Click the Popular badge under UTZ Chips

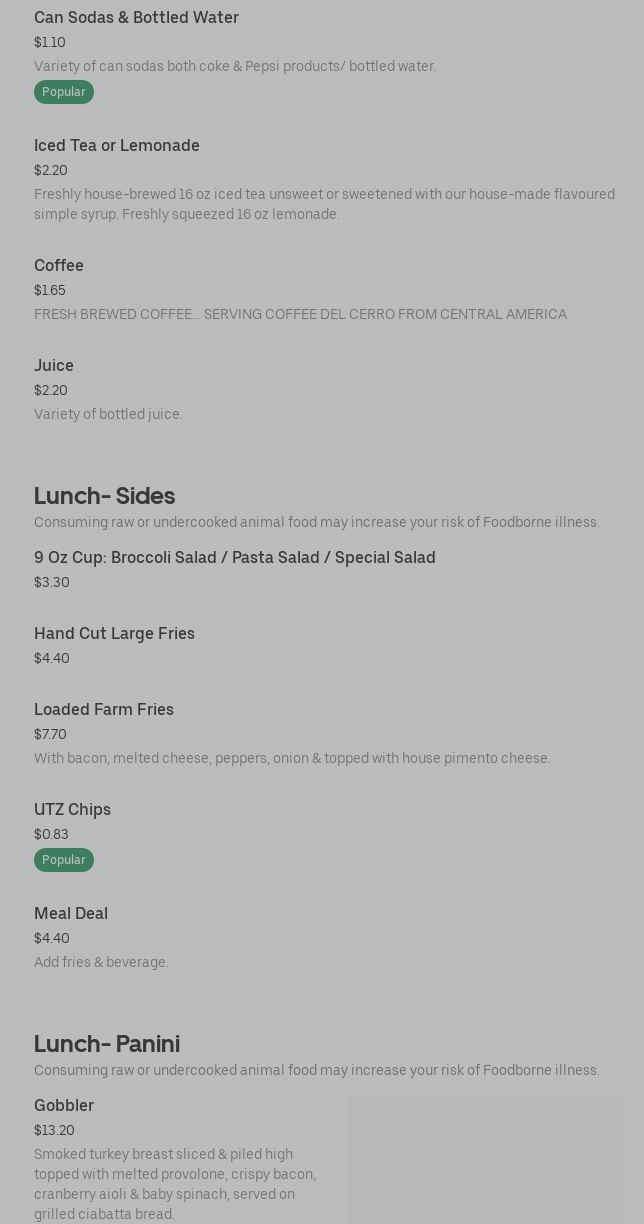[x=64, y=860]
